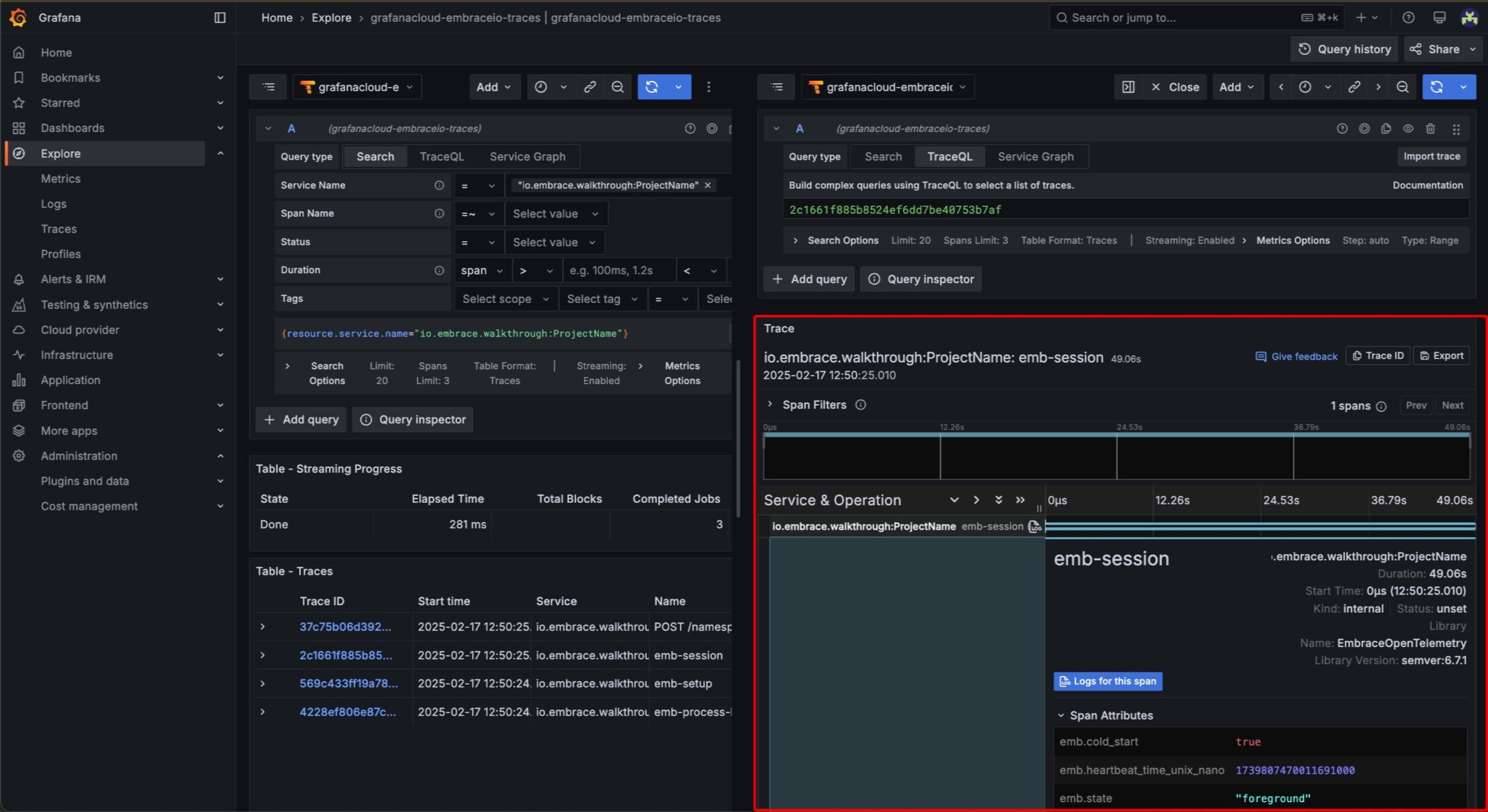
Task: Run query in left pane
Action: (652, 87)
